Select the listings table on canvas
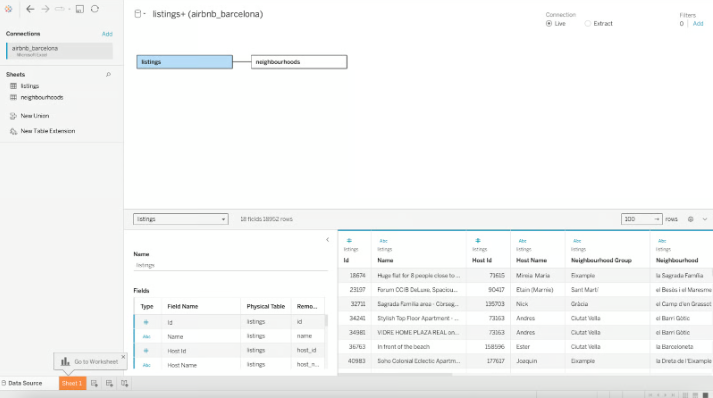This screenshot has height=398, width=713. pos(185,62)
